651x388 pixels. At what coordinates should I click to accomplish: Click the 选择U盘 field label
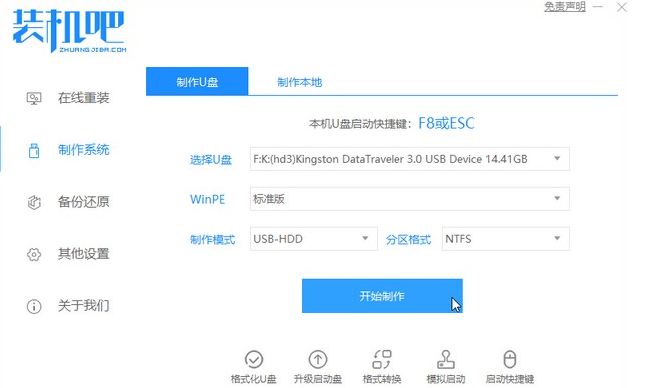pos(210,160)
